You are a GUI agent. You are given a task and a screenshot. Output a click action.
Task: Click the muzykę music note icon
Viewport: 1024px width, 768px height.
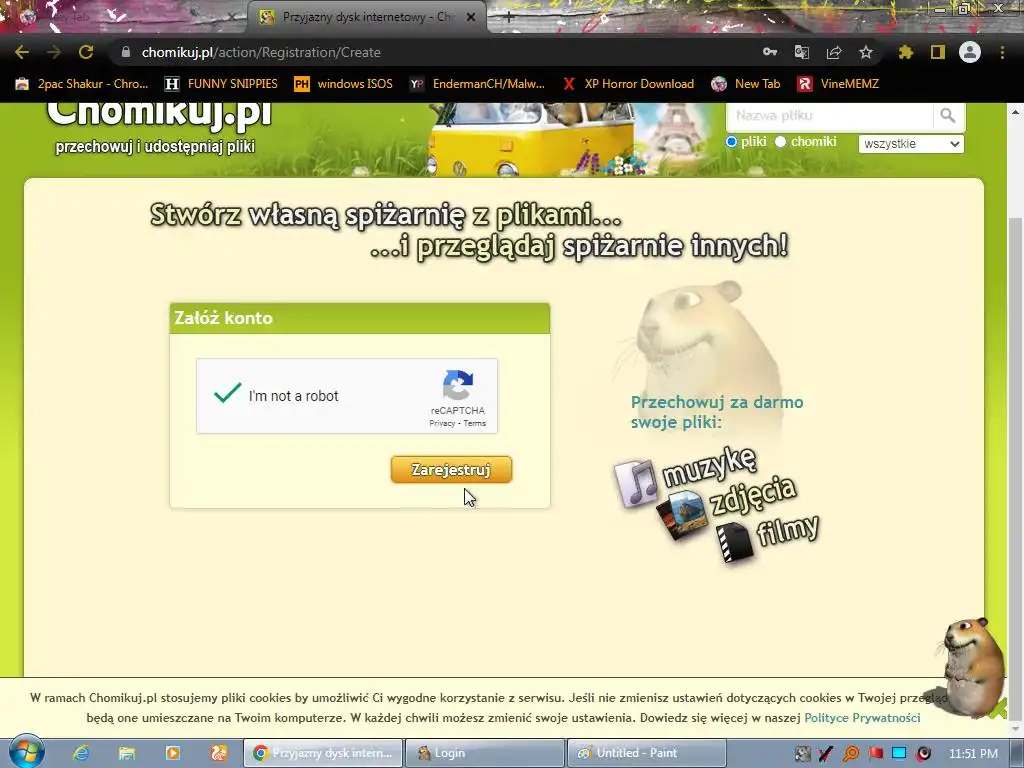point(635,483)
